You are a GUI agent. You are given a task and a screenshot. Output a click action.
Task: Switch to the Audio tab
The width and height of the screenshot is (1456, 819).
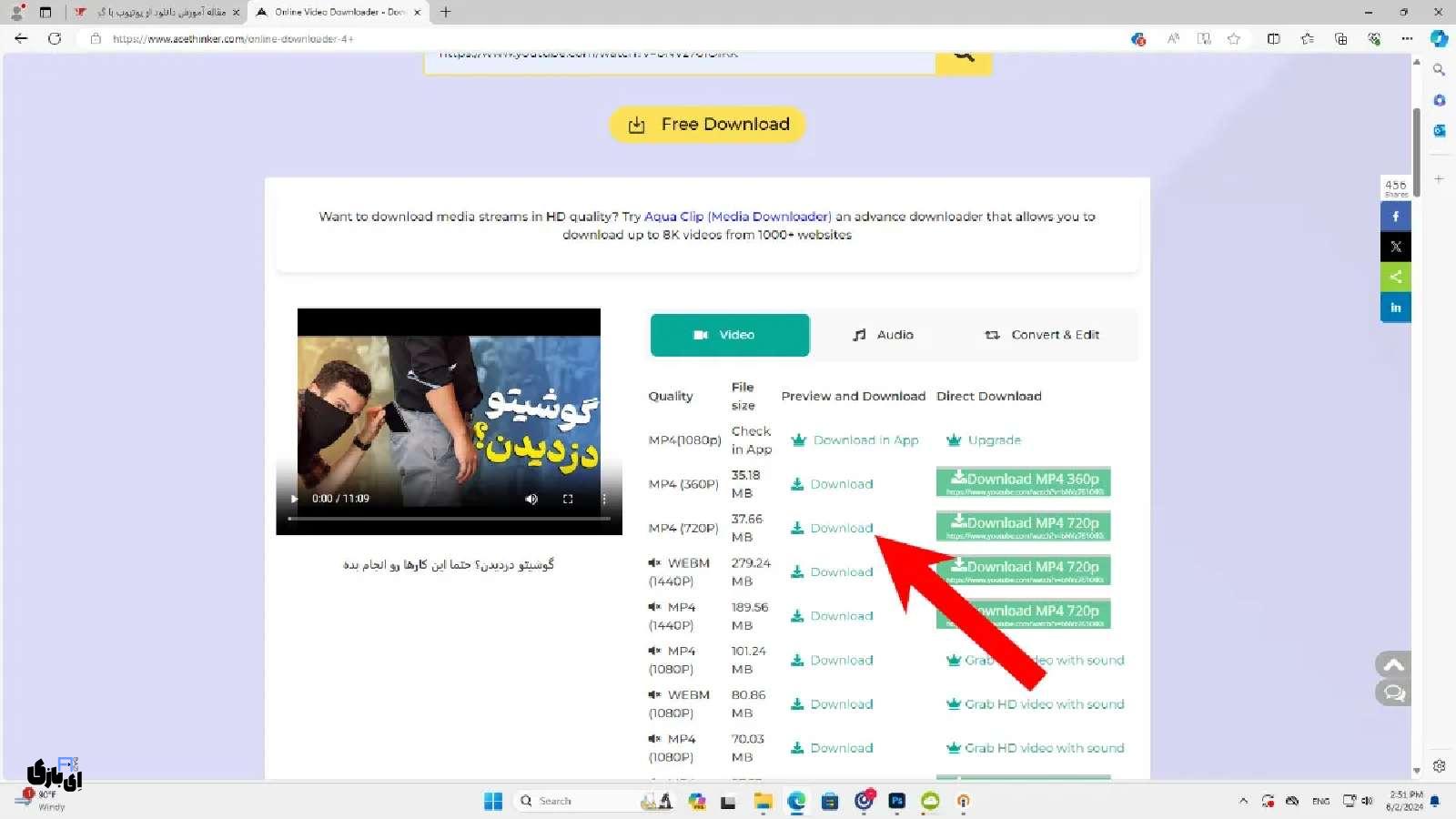point(884,334)
